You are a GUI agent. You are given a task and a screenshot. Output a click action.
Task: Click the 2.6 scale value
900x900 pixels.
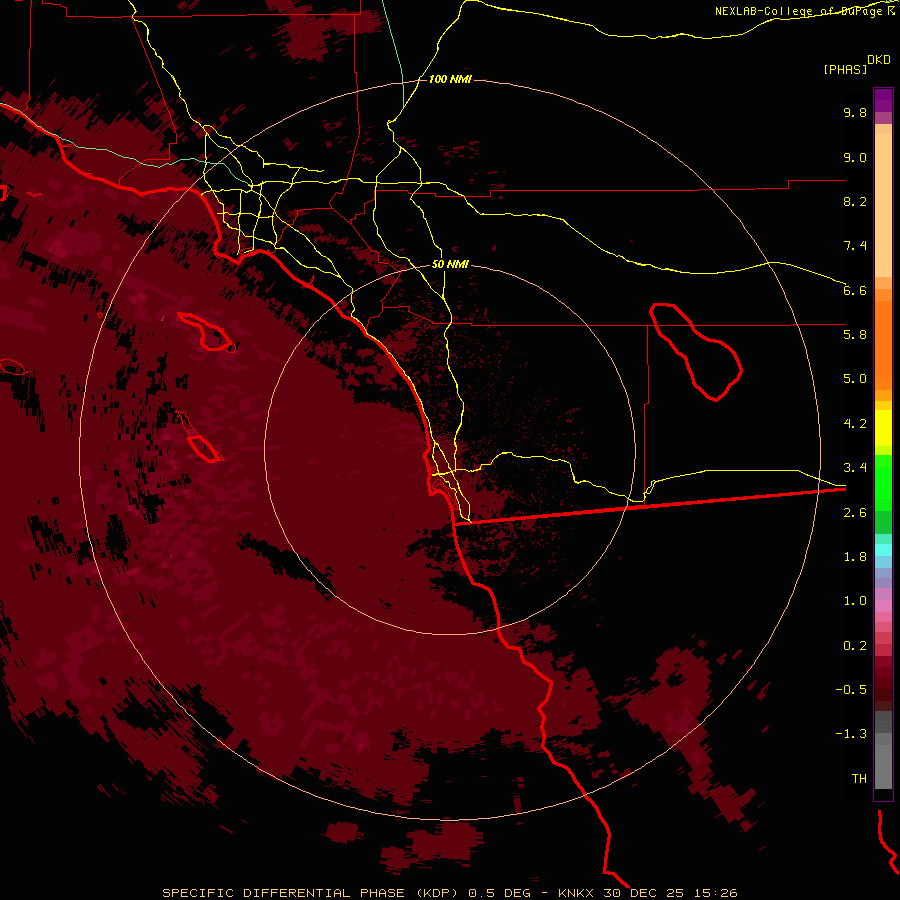(855, 513)
